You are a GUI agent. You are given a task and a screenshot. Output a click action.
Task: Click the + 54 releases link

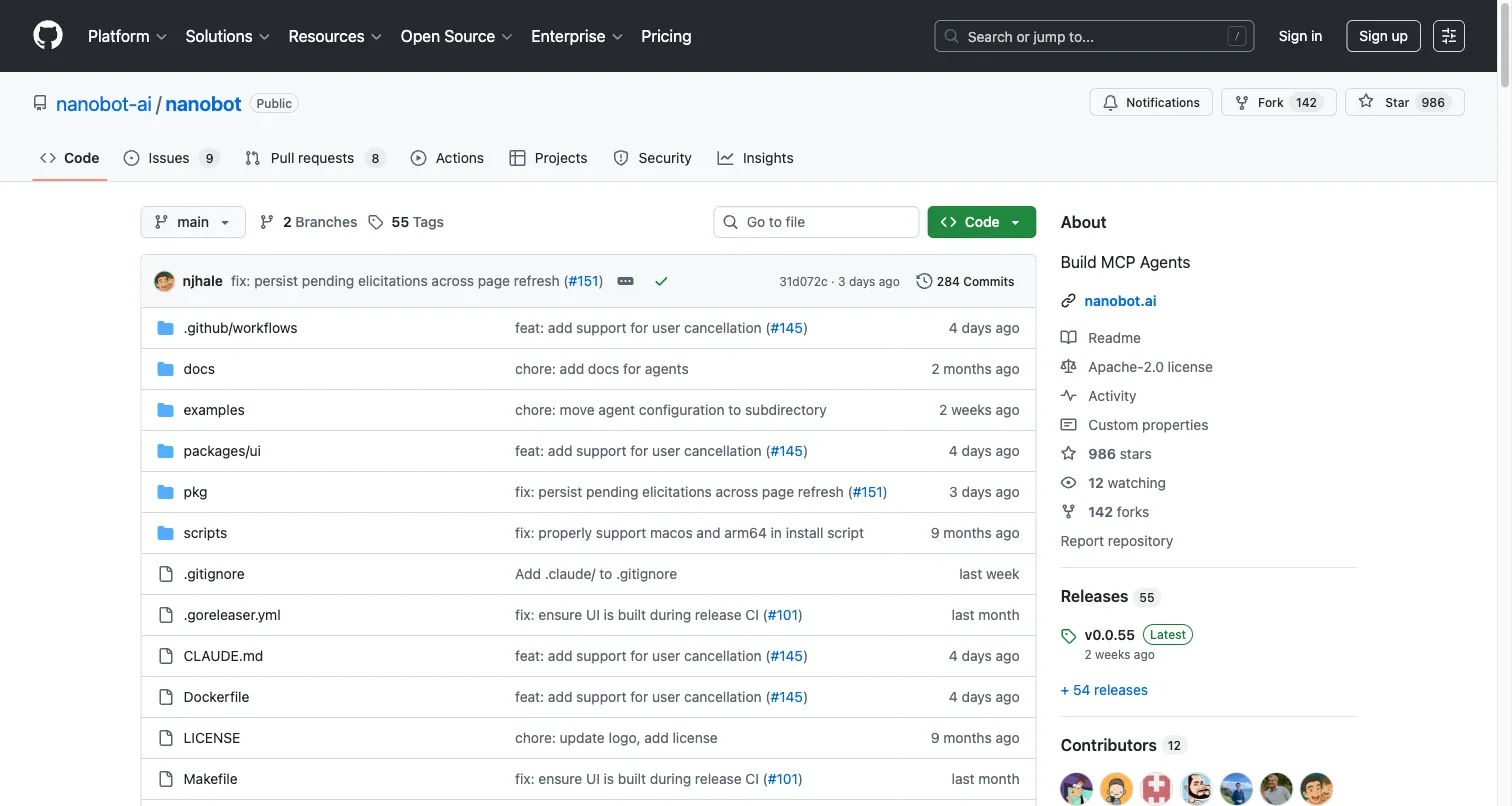tap(1104, 689)
